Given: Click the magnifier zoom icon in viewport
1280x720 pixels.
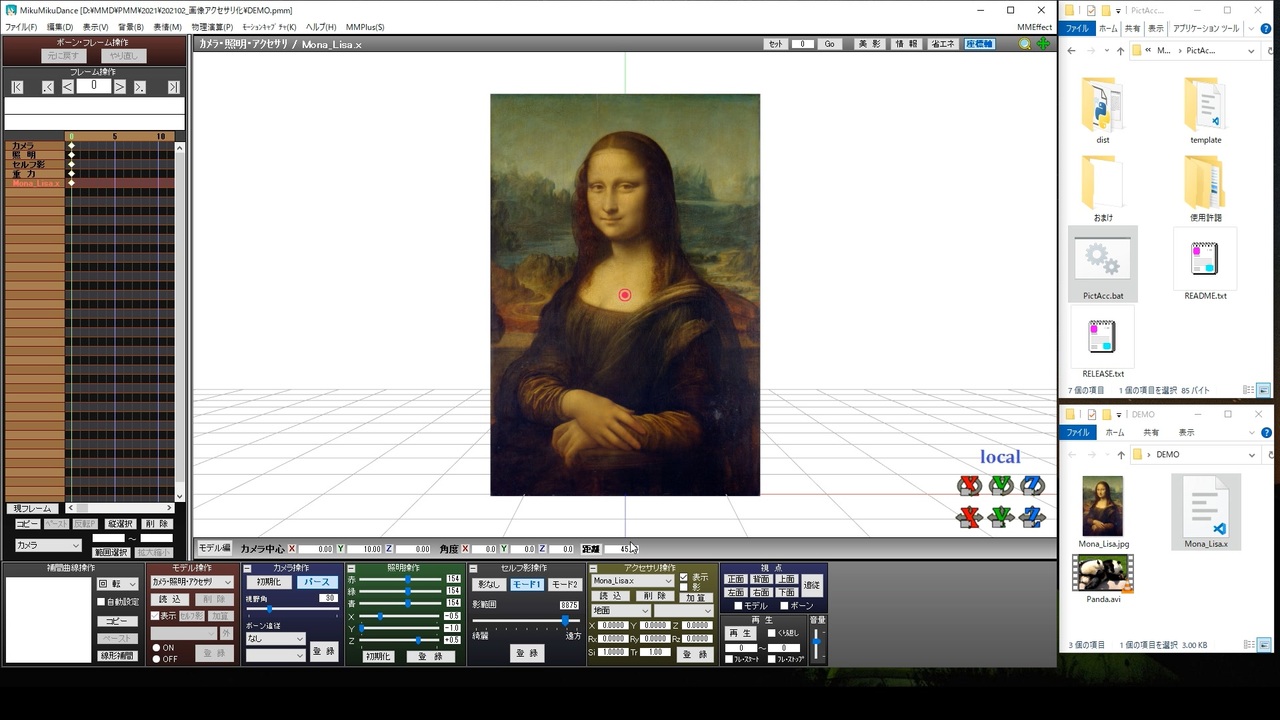Looking at the screenshot, I should [1025, 44].
